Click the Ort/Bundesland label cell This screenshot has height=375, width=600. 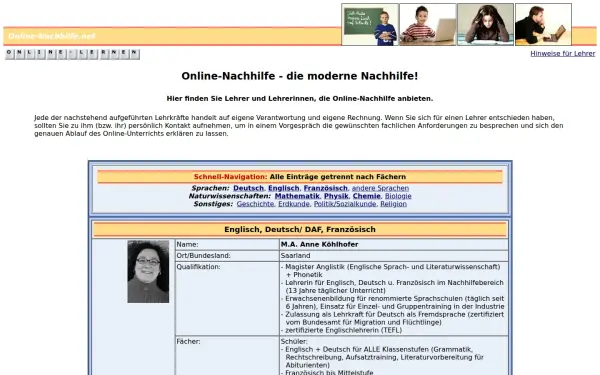pos(227,256)
